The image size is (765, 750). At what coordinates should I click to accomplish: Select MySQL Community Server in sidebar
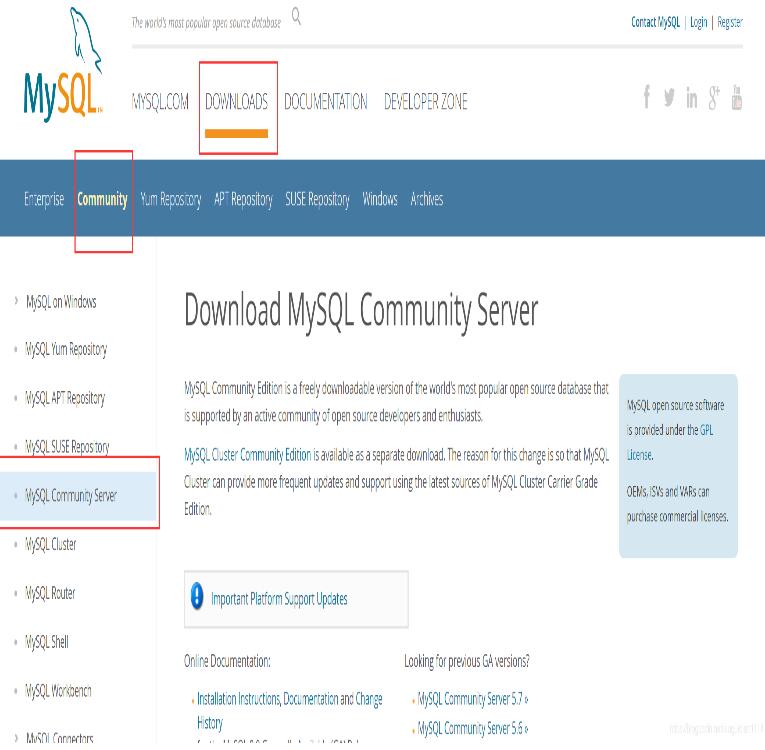click(x=71, y=495)
